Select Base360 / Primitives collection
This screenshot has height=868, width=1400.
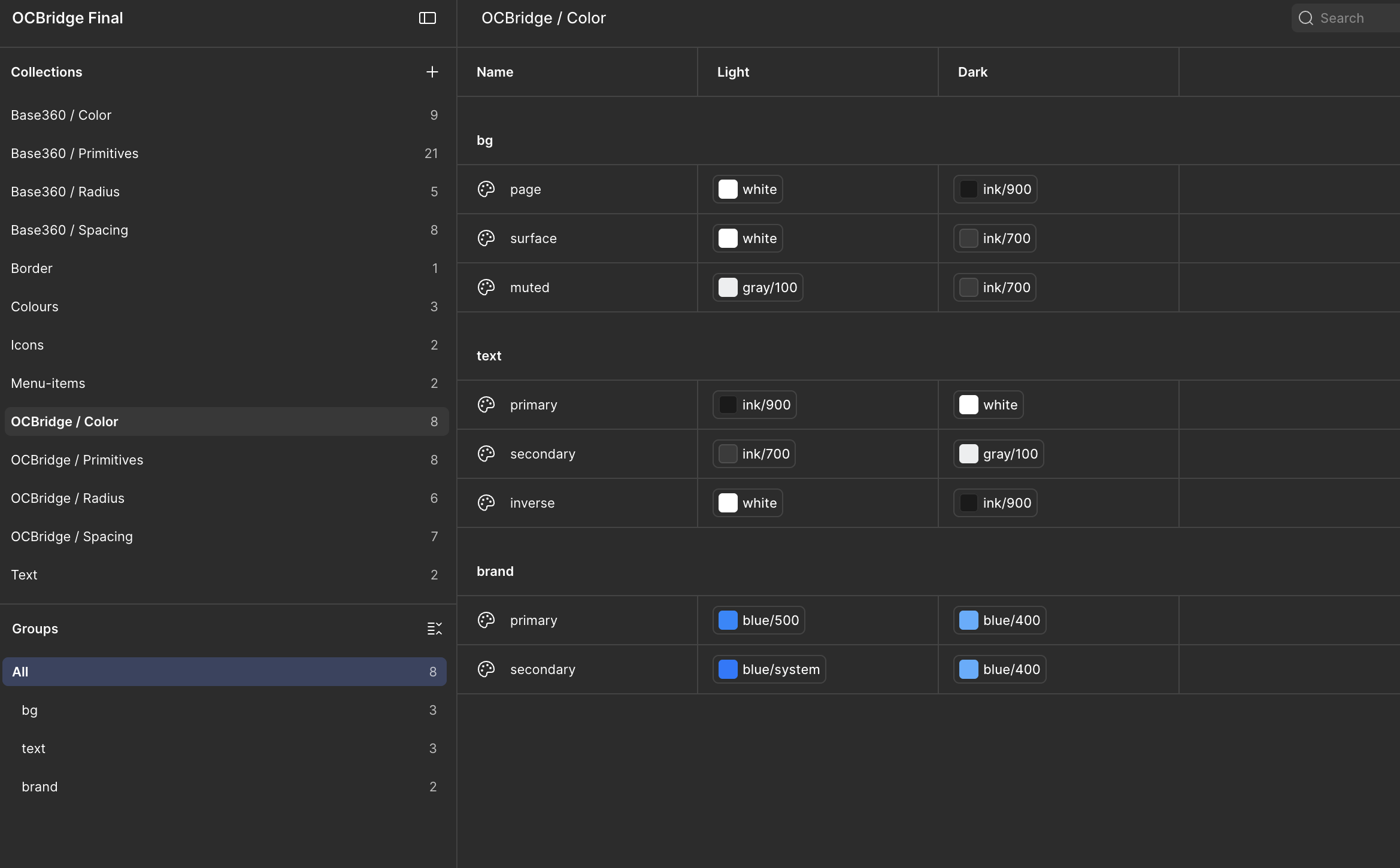click(226, 153)
